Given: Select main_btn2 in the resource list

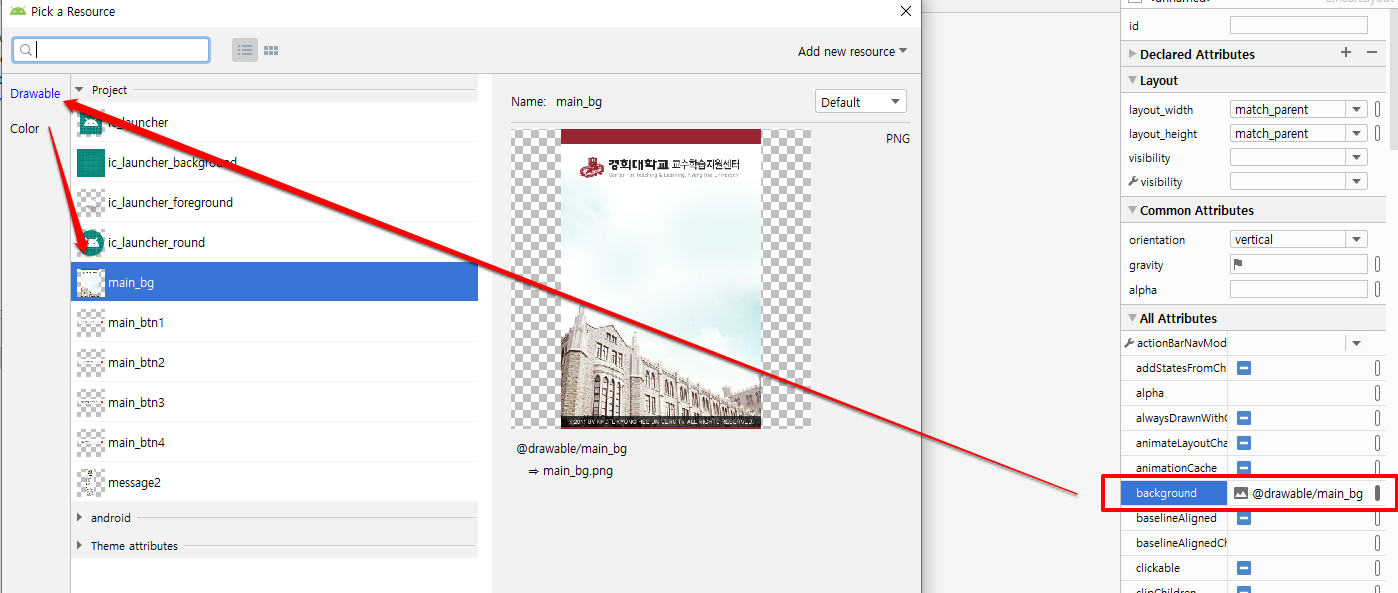Looking at the screenshot, I should click(274, 362).
